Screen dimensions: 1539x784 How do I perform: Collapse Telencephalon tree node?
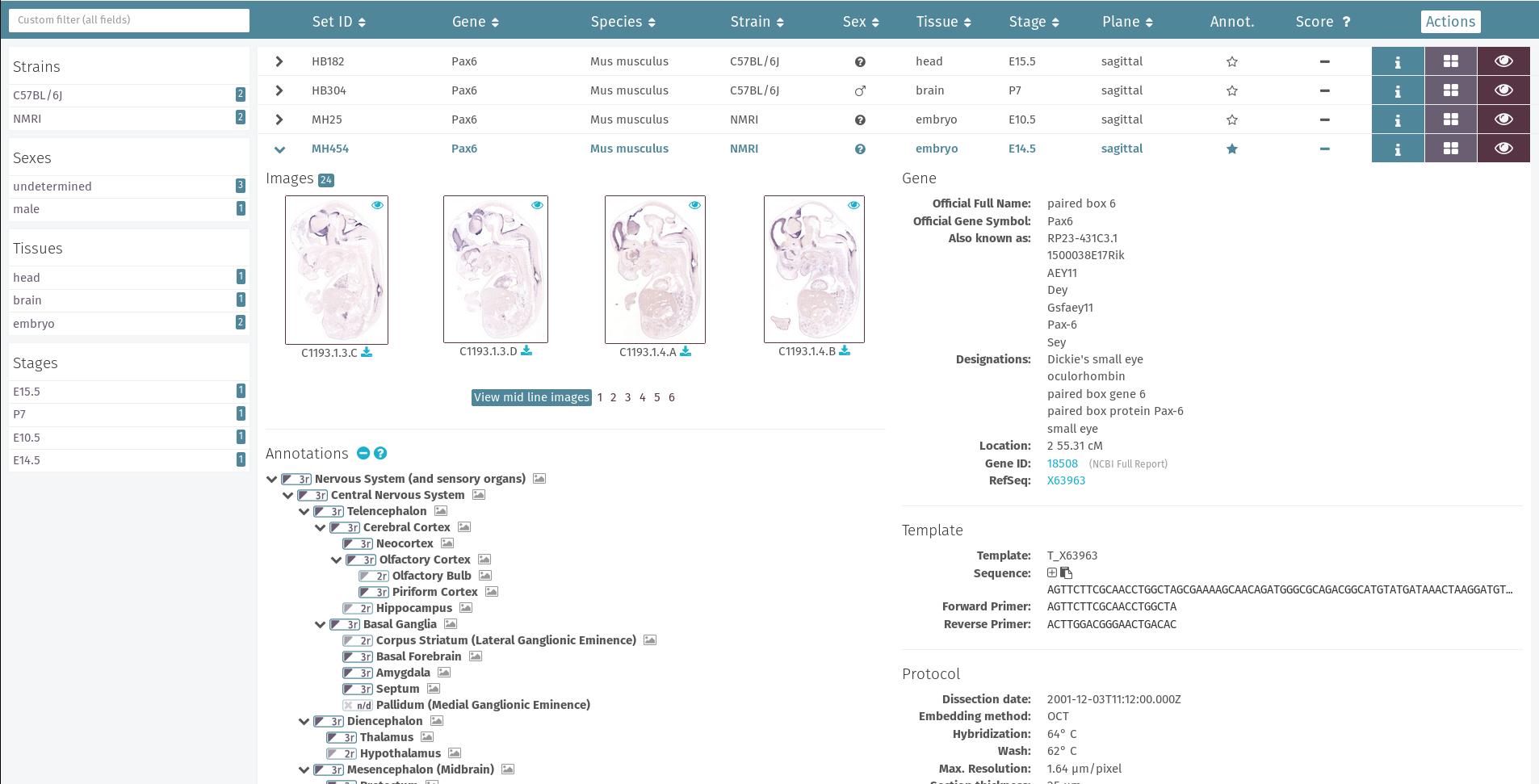point(304,511)
